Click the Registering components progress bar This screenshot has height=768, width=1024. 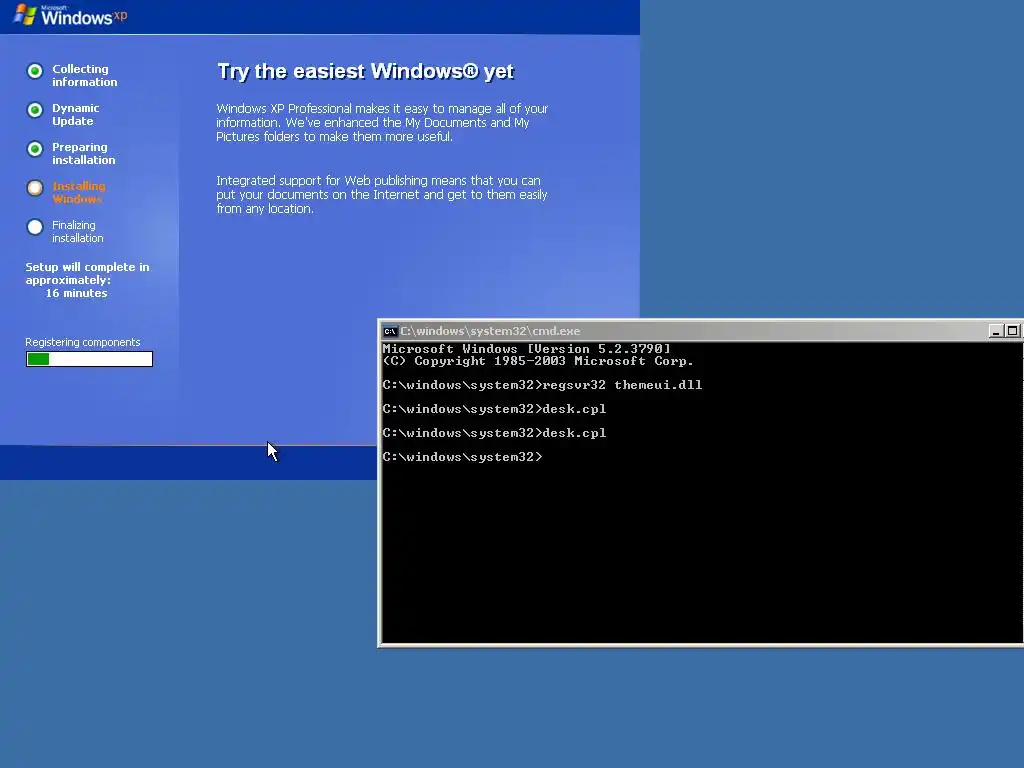[x=89, y=359]
